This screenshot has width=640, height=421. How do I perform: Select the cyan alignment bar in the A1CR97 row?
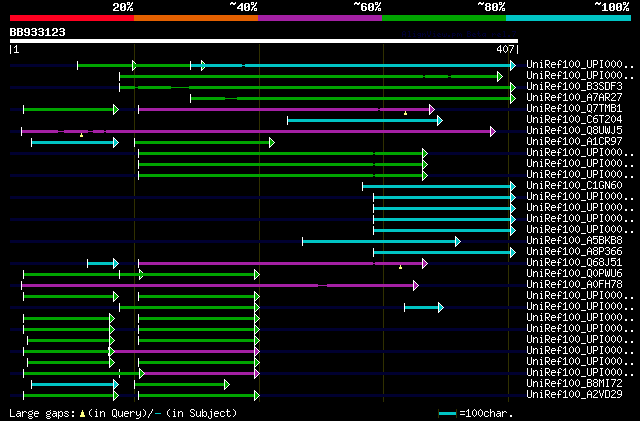tap(75, 143)
